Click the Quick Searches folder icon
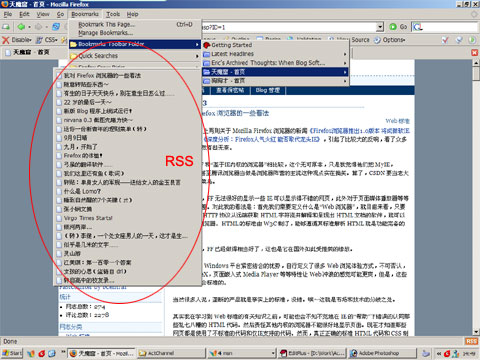 pos(74,56)
